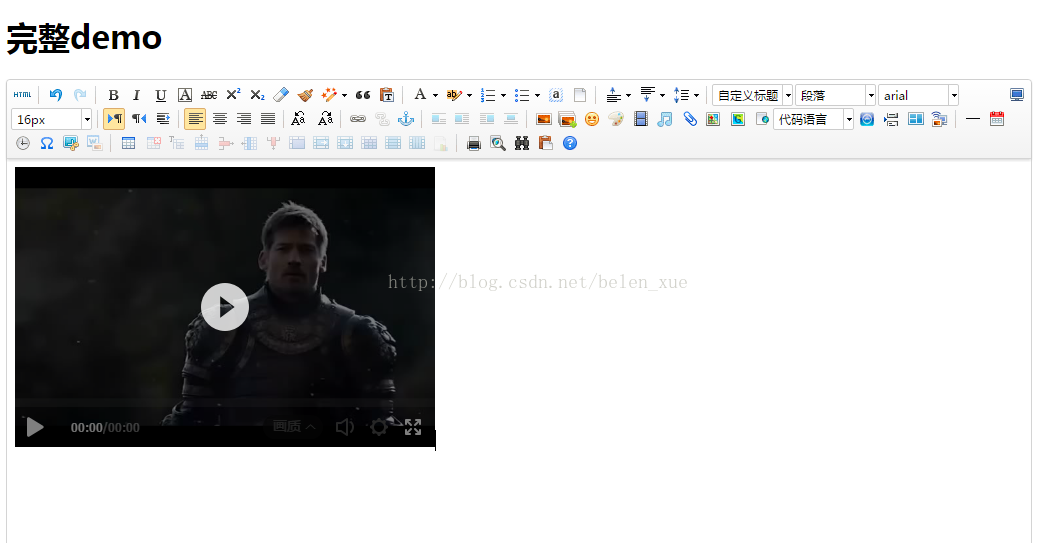Open the 代码语言 code language dropdown

coord(813,119)
